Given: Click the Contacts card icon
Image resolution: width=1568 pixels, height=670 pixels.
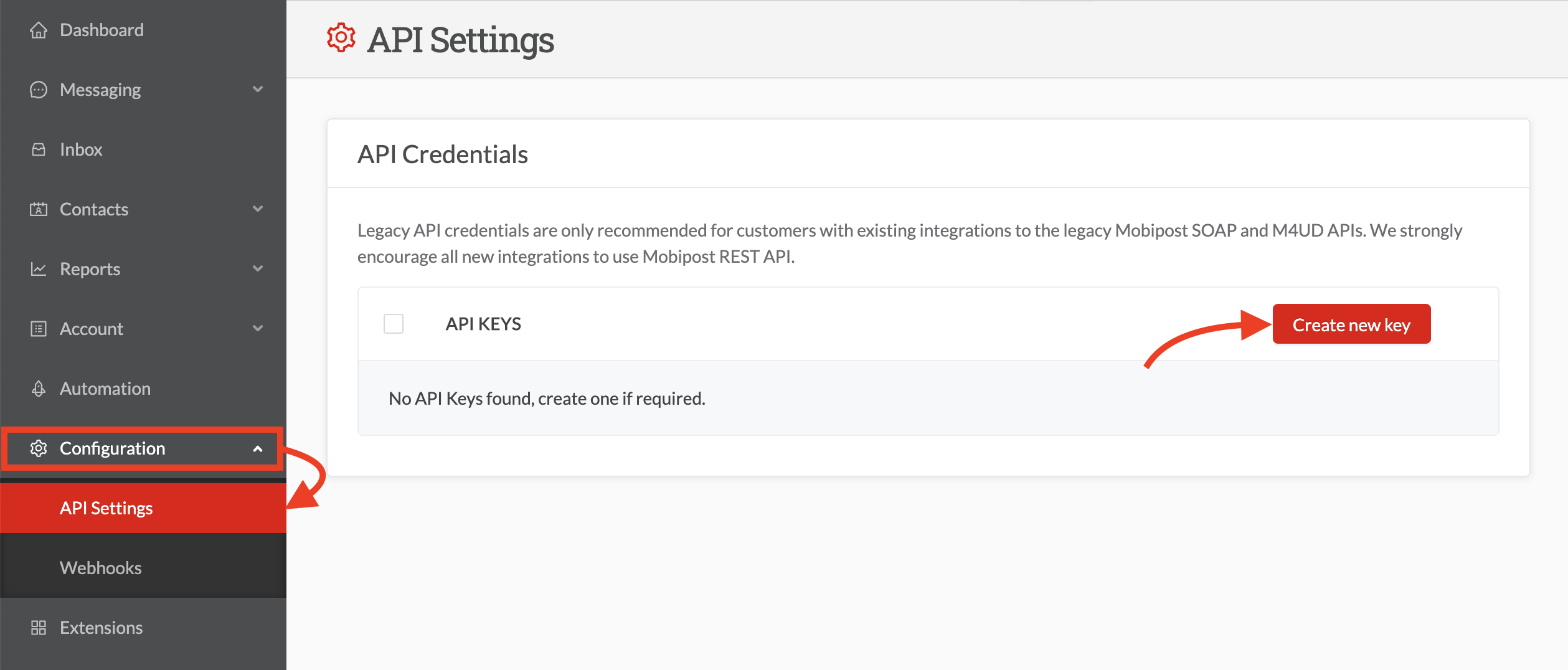Looking at the screenshot, I should [x=39, y=209].
